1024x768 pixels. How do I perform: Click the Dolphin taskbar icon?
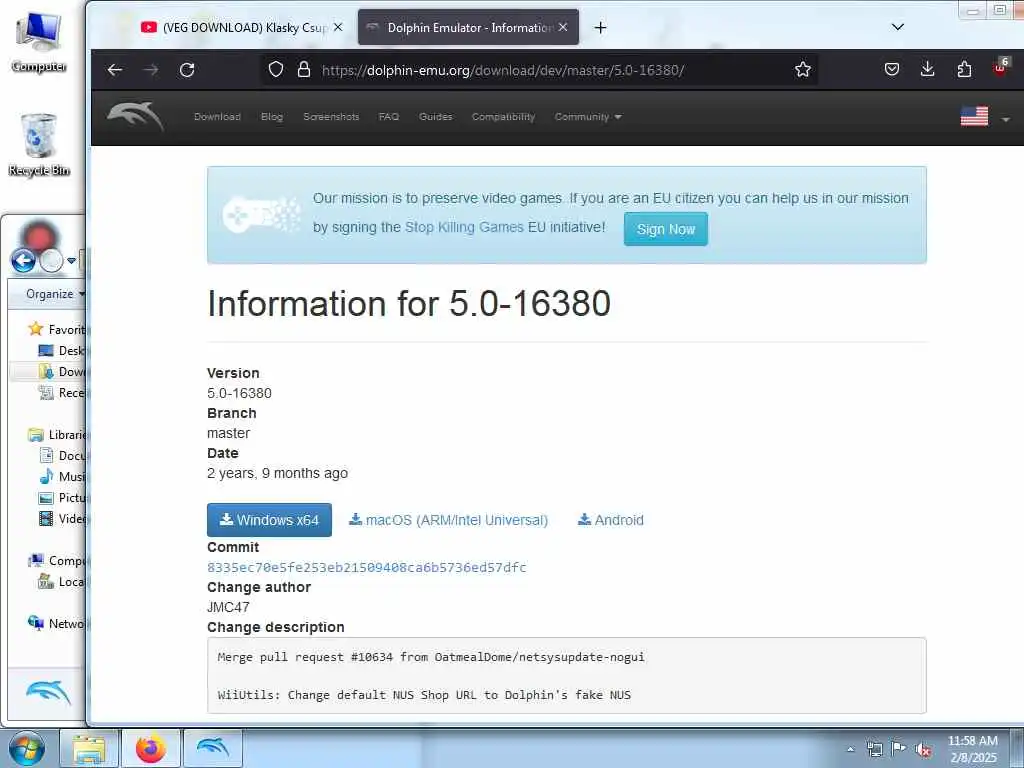[x=213, y=749]
